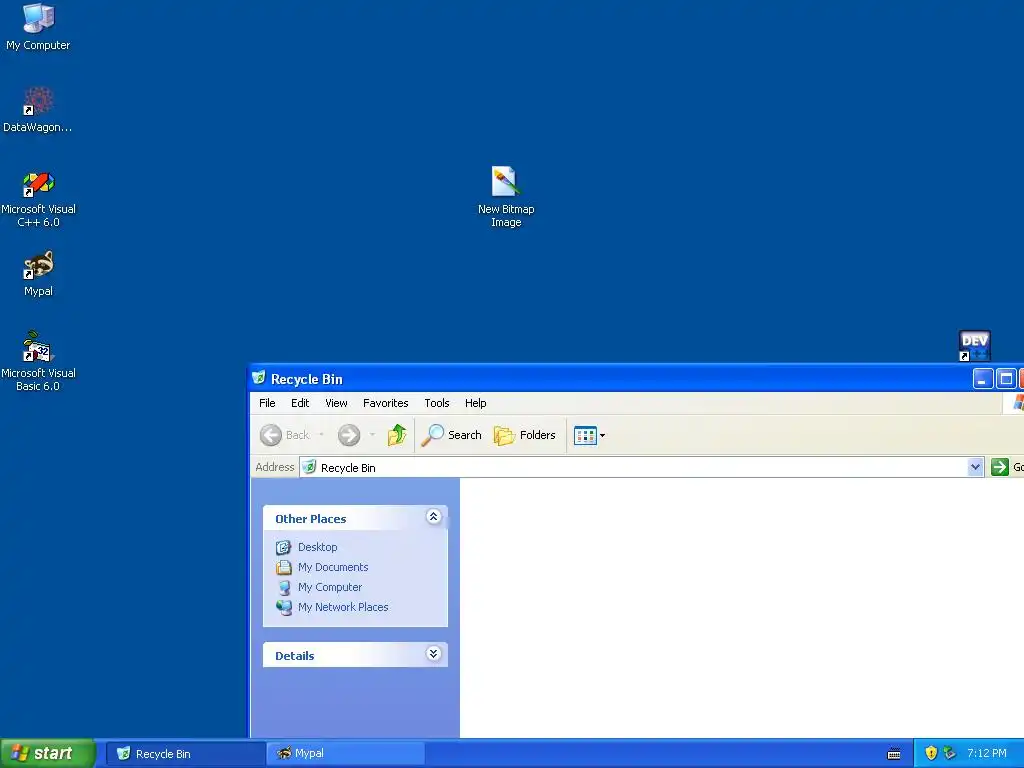Go up one folder level

coord(397,435)
